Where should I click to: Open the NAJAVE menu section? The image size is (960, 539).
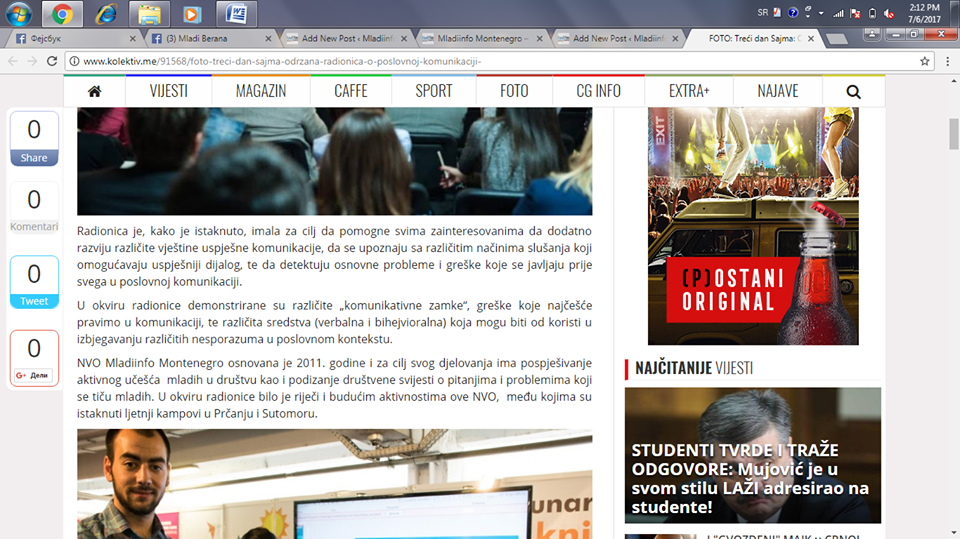coord(778,91)
